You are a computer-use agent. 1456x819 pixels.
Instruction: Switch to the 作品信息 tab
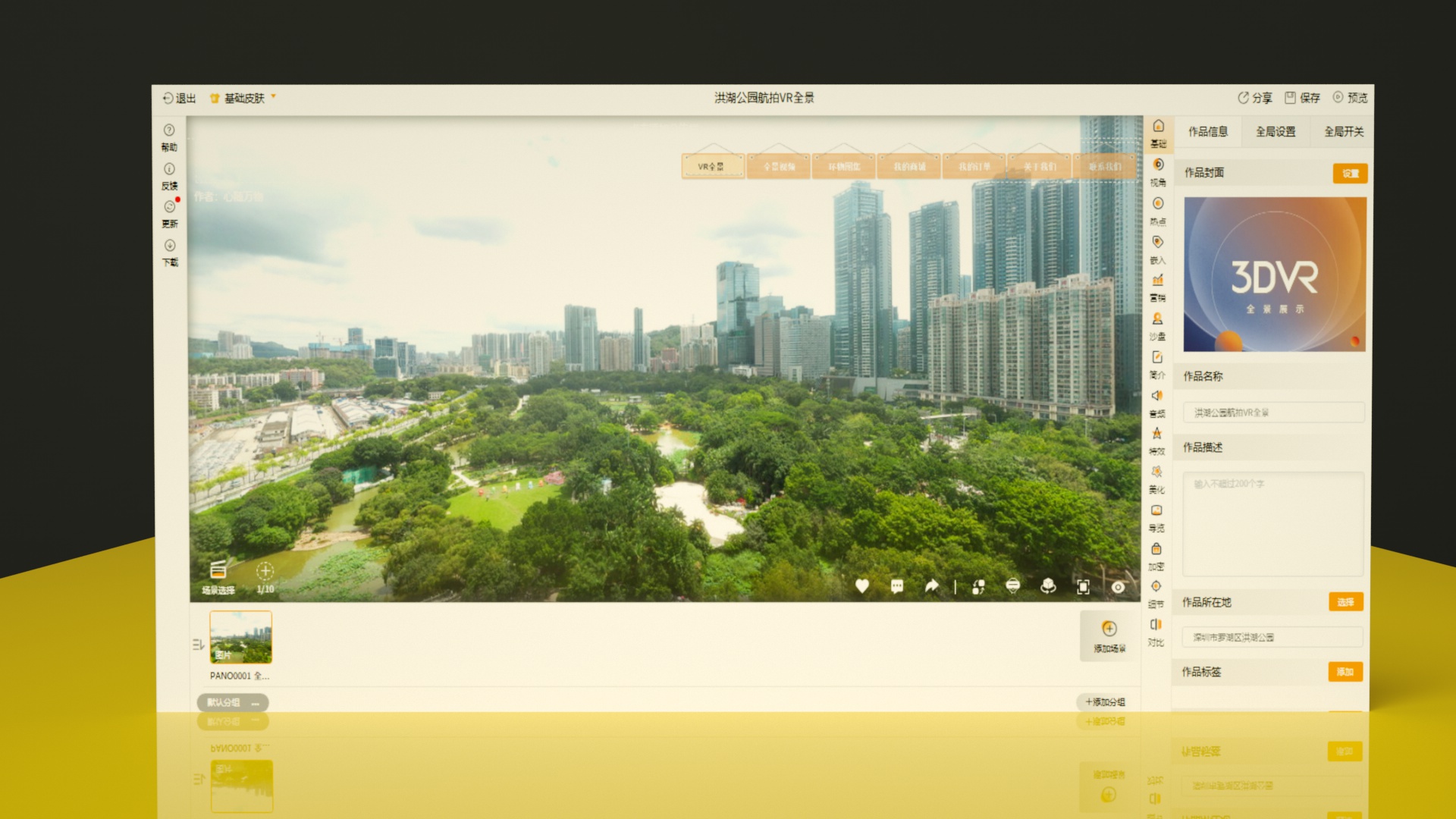[1208, 132]
